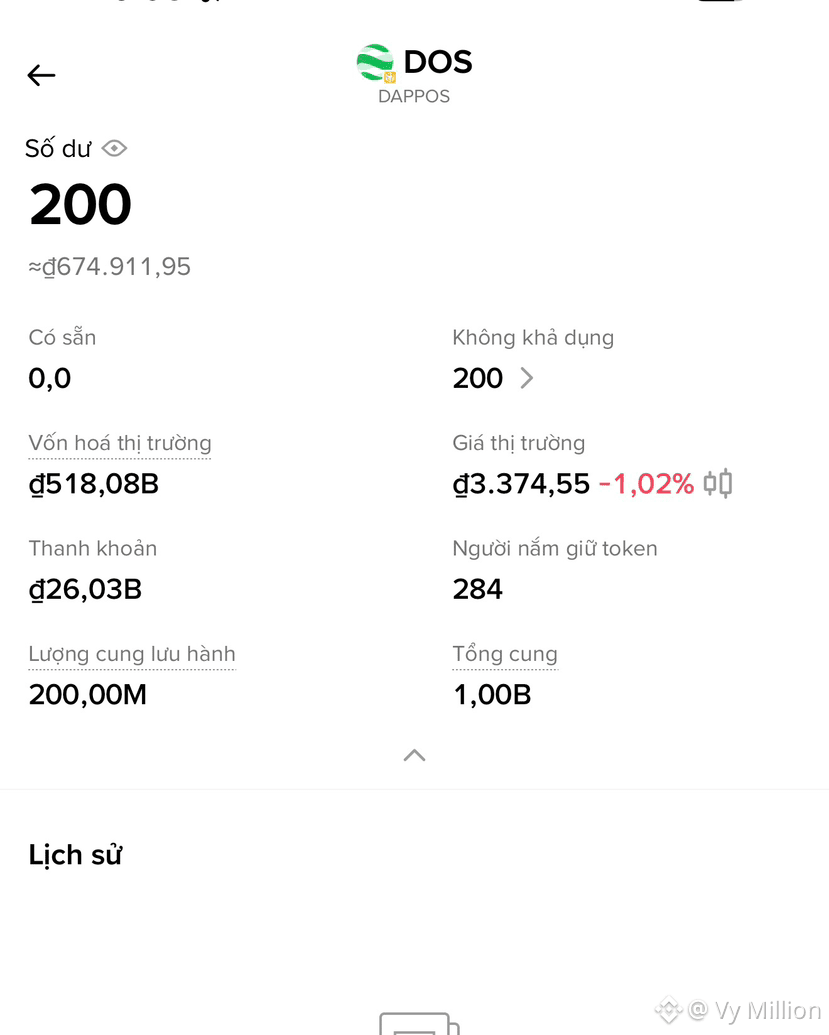
Task: Go back using the left arrow
Action: (x=41, y=75)
